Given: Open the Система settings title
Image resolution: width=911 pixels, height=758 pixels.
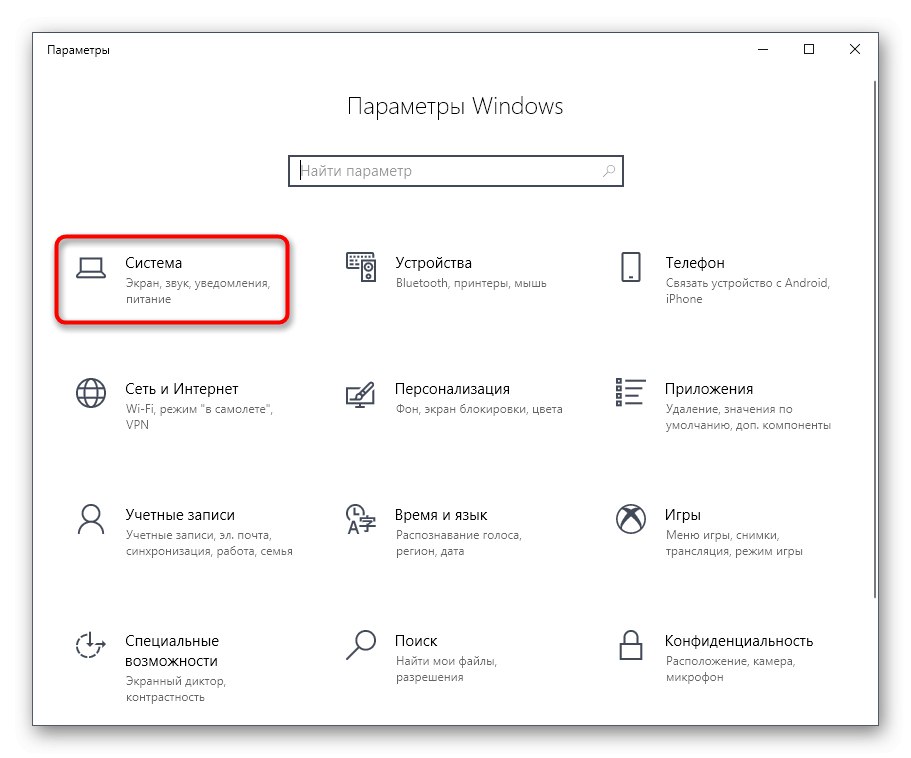Looking at the screenshot, I should click(153, 263).
